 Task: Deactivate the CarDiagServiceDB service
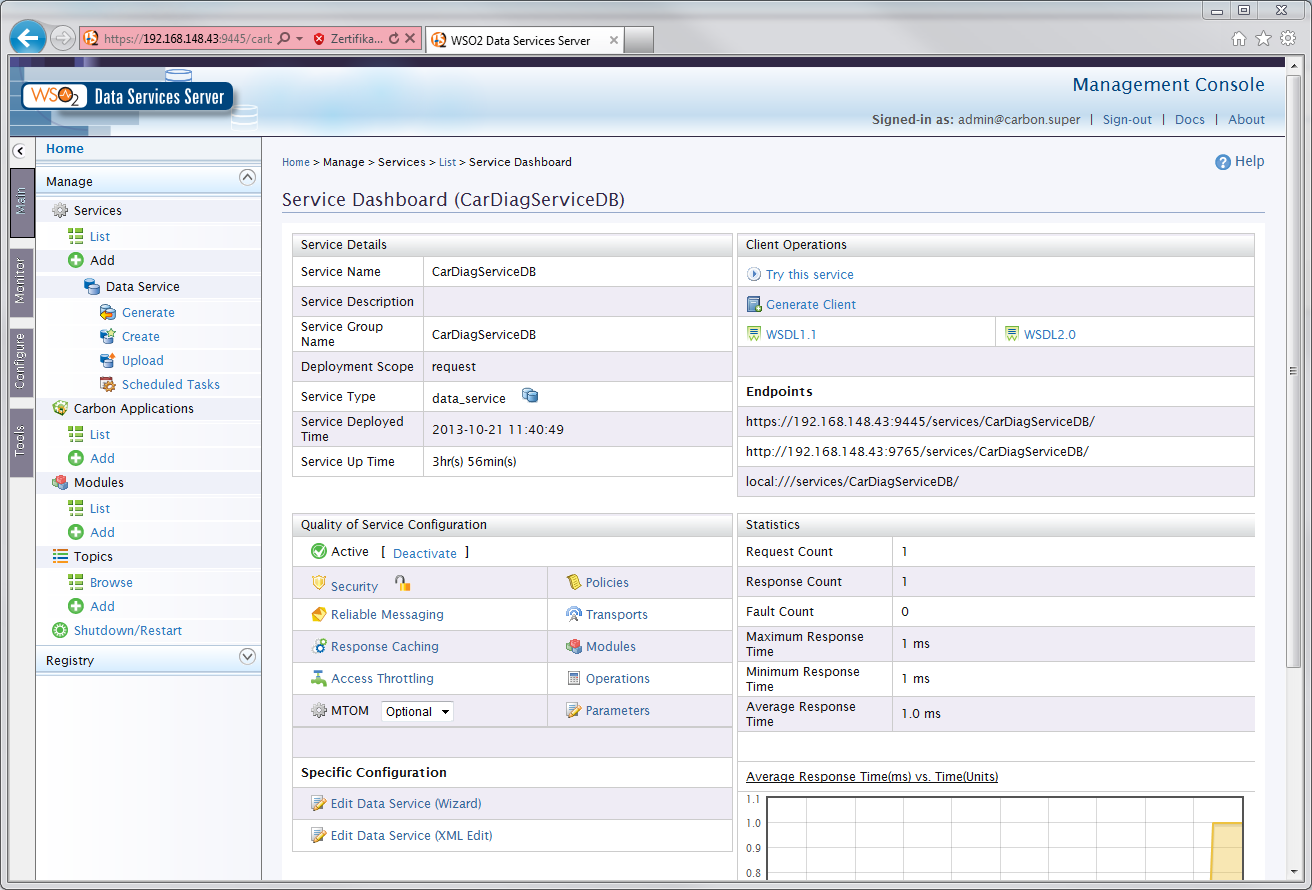[424, 553]
